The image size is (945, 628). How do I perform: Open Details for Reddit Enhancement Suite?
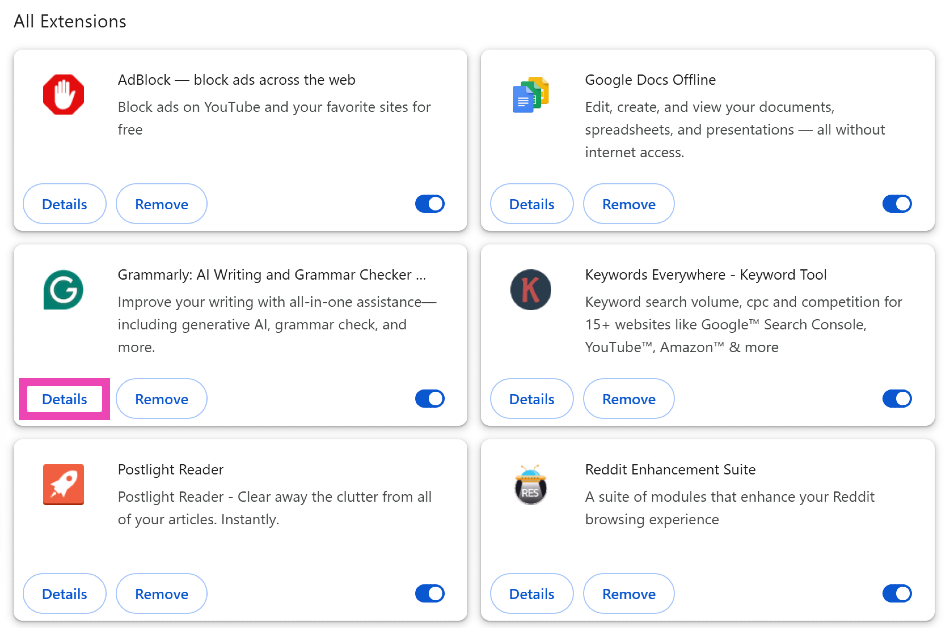(x=532, y=594)
